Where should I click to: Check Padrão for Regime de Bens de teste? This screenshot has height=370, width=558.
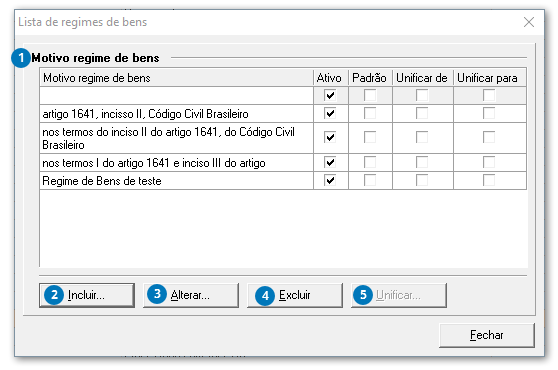click(370, 180)
